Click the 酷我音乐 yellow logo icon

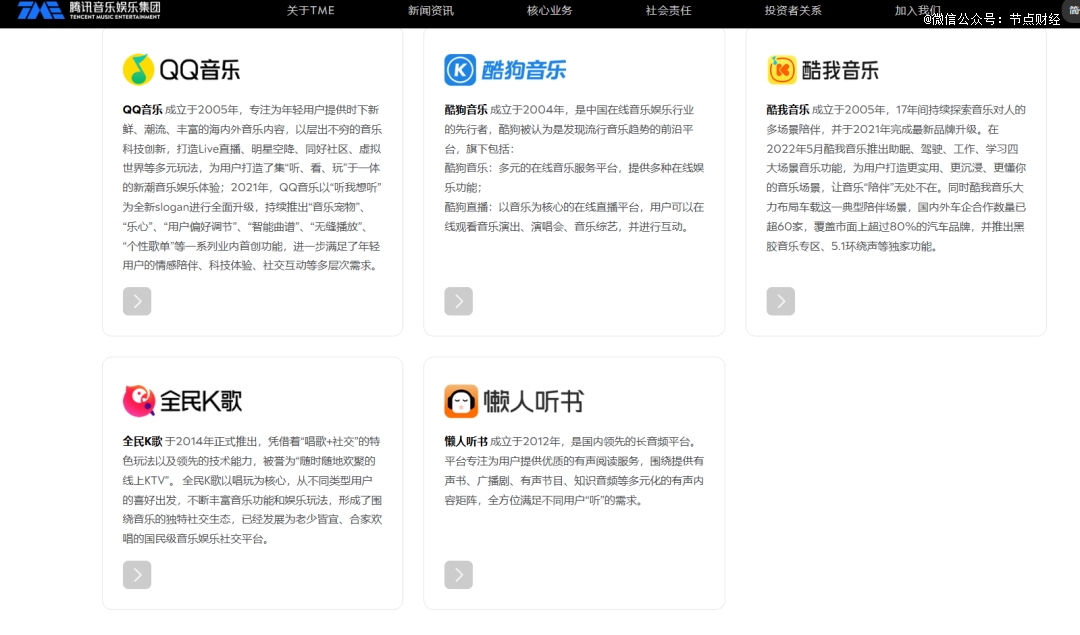[782, 70]
